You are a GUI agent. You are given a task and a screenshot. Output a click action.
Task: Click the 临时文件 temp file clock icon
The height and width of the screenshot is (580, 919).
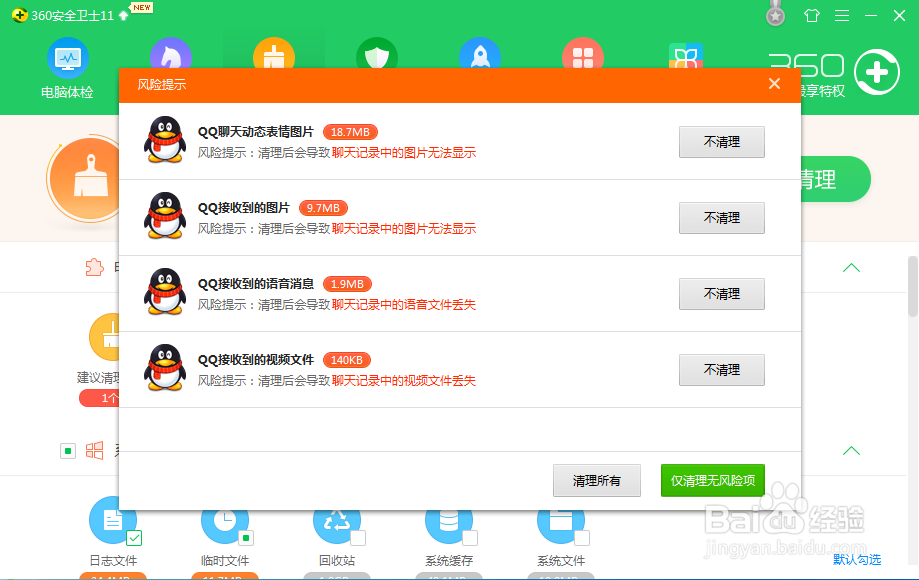[224, 520]
